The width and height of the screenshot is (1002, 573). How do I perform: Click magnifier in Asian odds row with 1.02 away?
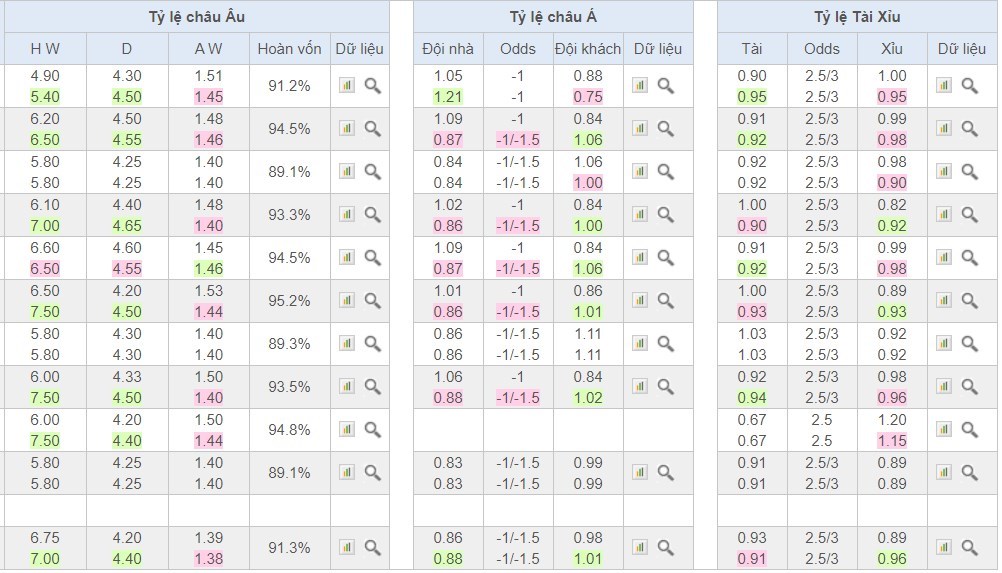(666, 387)
